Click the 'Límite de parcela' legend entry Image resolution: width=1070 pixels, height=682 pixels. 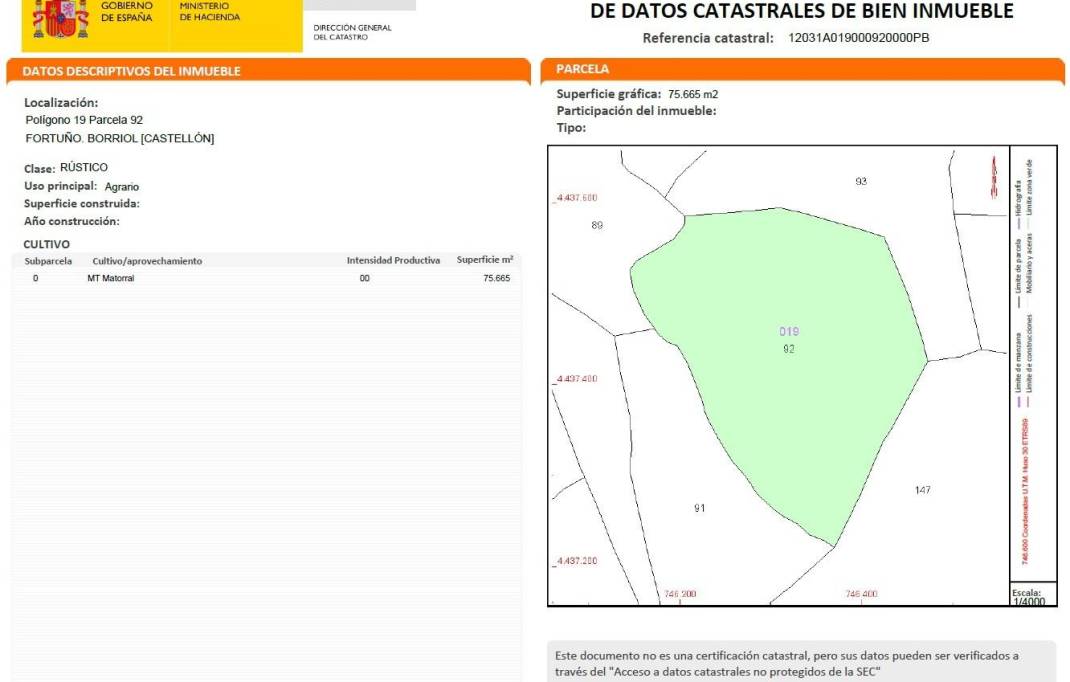coord(1017,273)
